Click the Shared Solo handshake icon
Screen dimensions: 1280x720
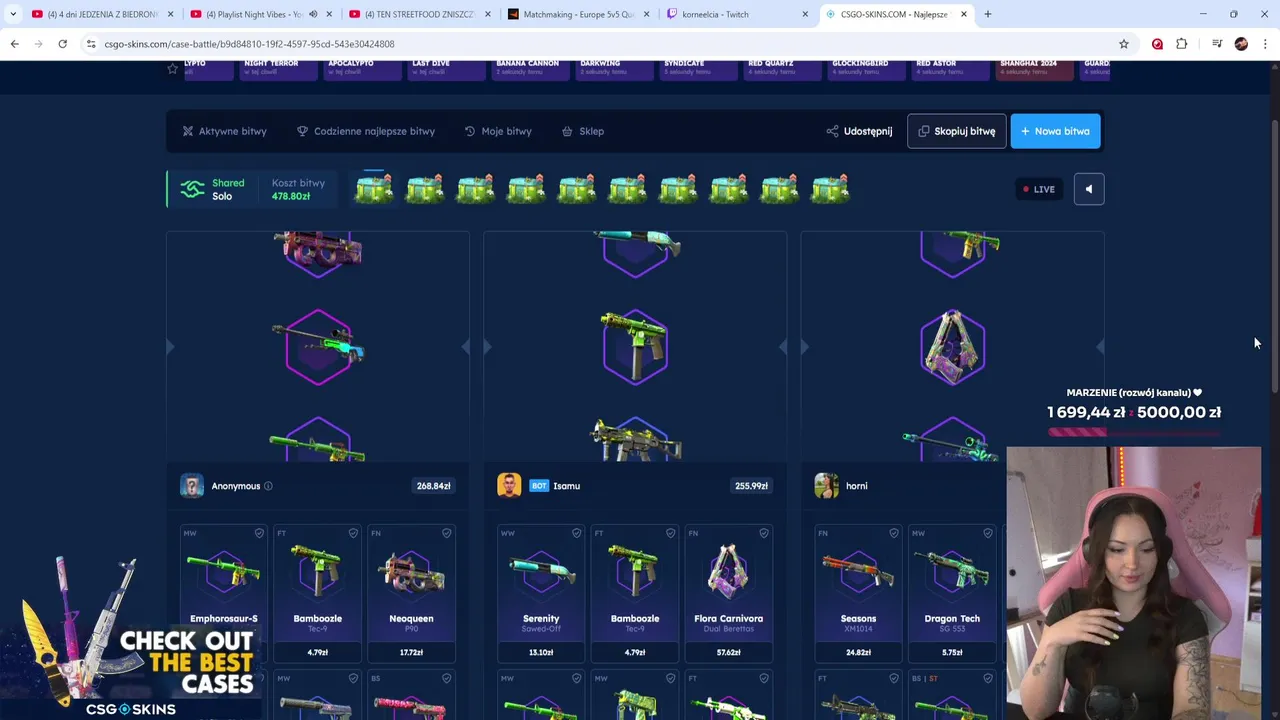[x=192, y=189]
